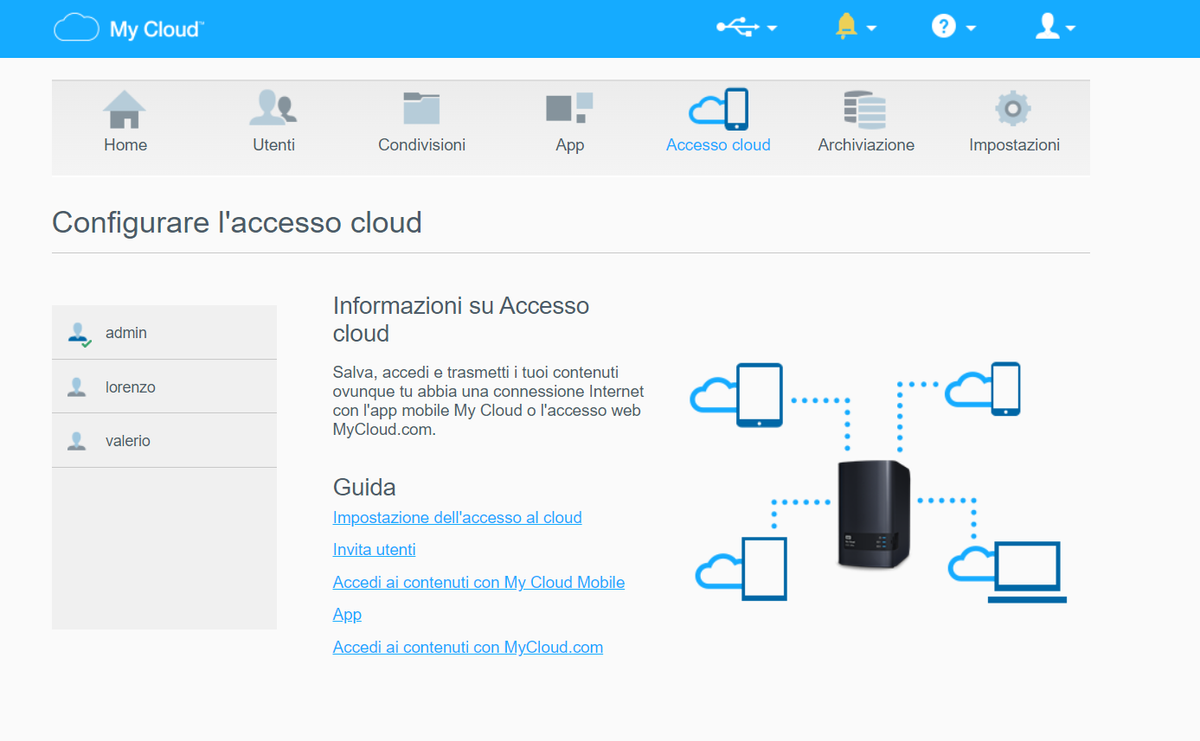
Task: Open Accedi ai contenuti con MyCloud.com link
Action: click(x=468, y=647)
